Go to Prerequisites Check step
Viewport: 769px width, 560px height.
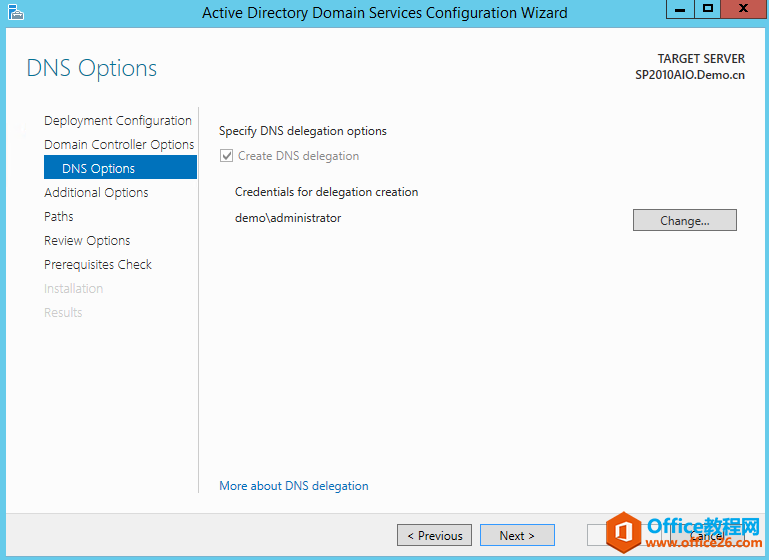(x=98, y=265)
